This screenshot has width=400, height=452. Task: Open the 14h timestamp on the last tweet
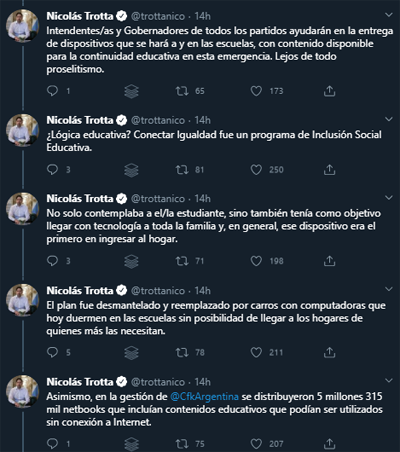click(203, 382)
